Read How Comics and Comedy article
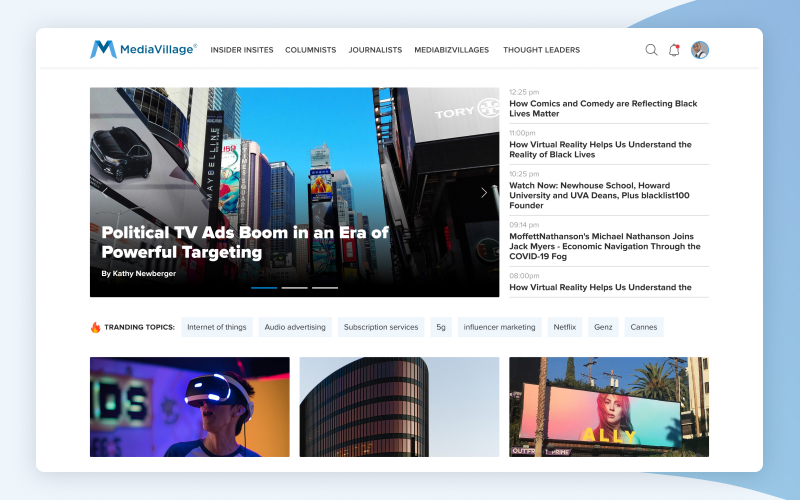 pyautogui.click(x=603, y=109)
